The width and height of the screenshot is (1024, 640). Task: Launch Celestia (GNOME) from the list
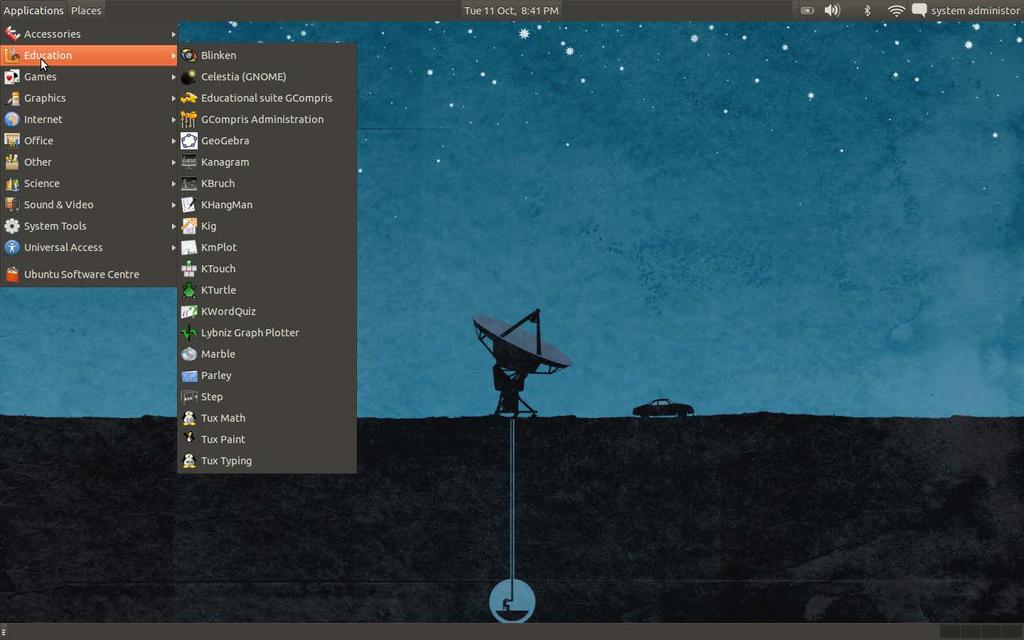pyautogui.click(x=267, y=77)
